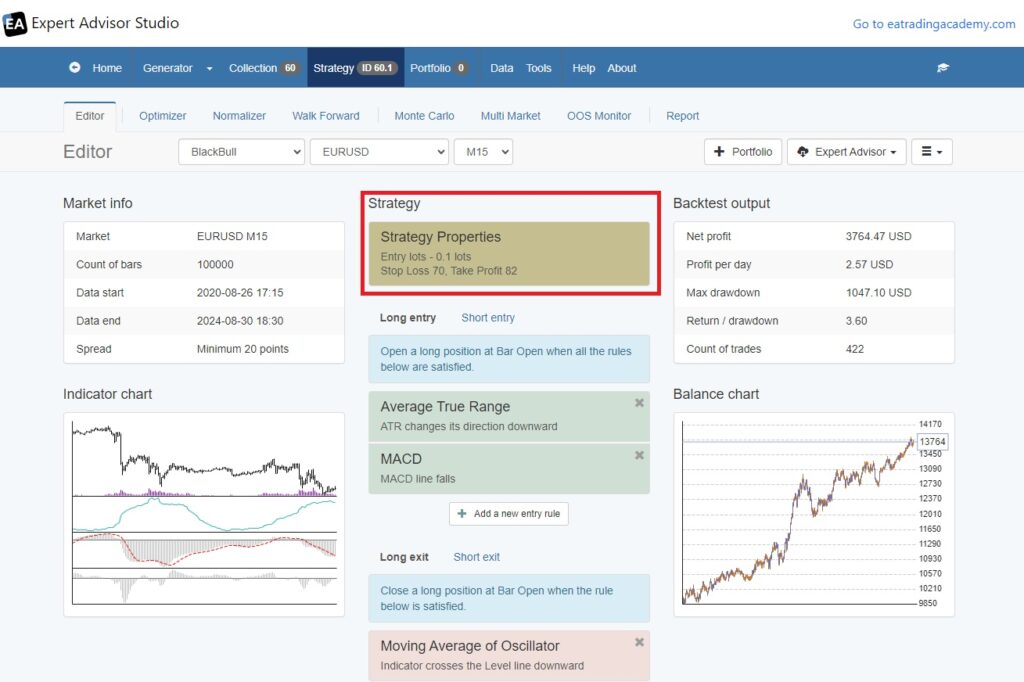Switch to the Monte Carlo tab
Screen dimensions: 1024x682
[x=424, y=116]
